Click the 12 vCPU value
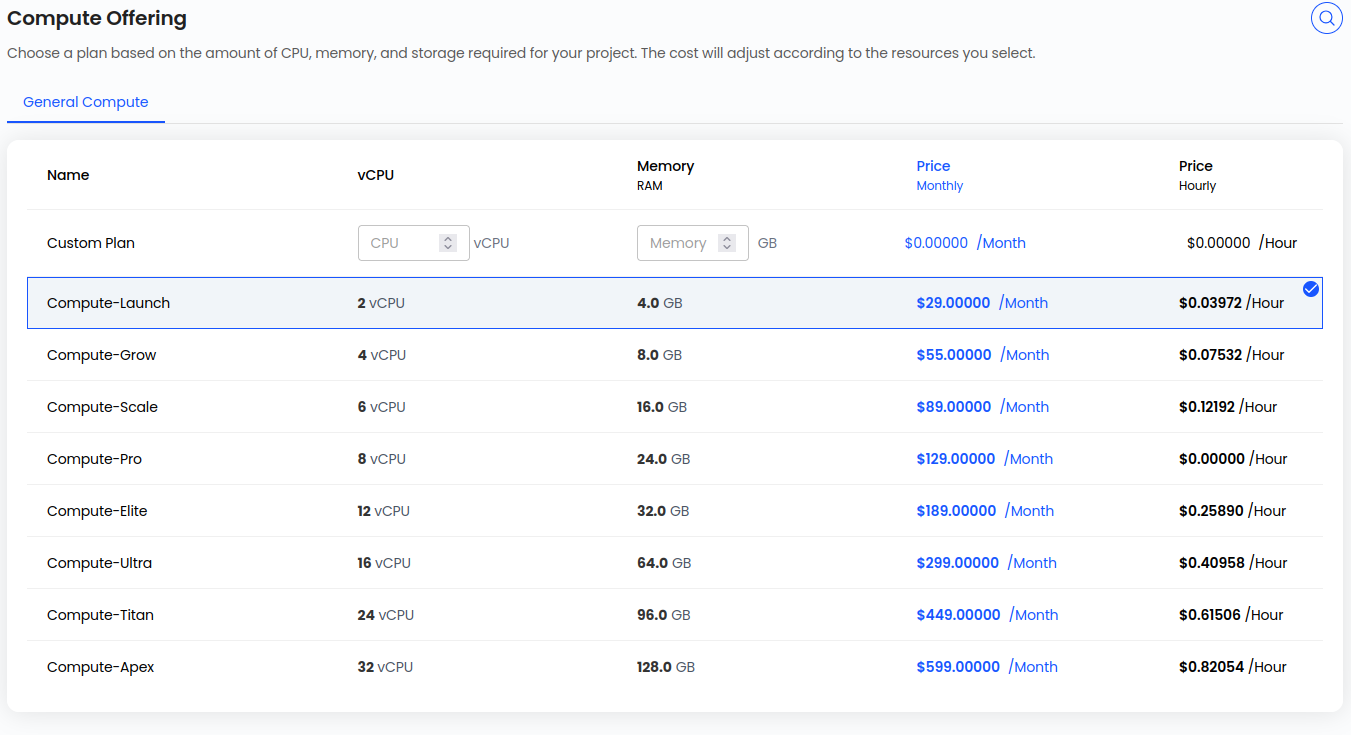The height and width of the screenshot is (735, 1351). (384, 511)
